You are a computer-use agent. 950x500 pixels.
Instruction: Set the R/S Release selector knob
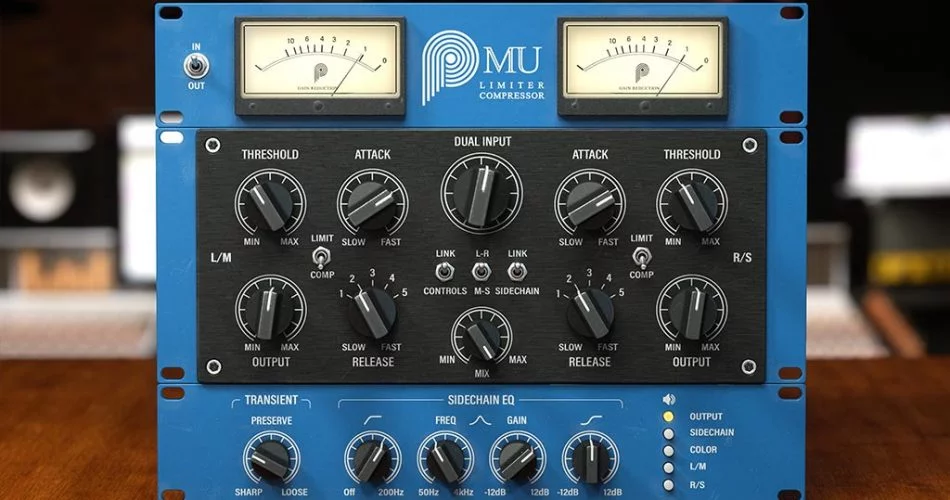(590, 312)
